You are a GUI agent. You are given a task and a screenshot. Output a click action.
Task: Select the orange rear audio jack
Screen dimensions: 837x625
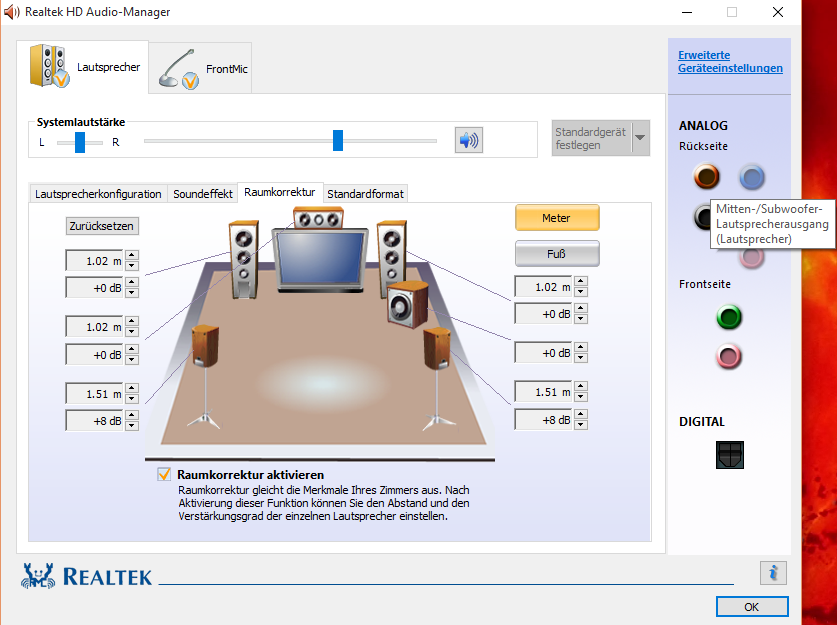click(707, 177)
